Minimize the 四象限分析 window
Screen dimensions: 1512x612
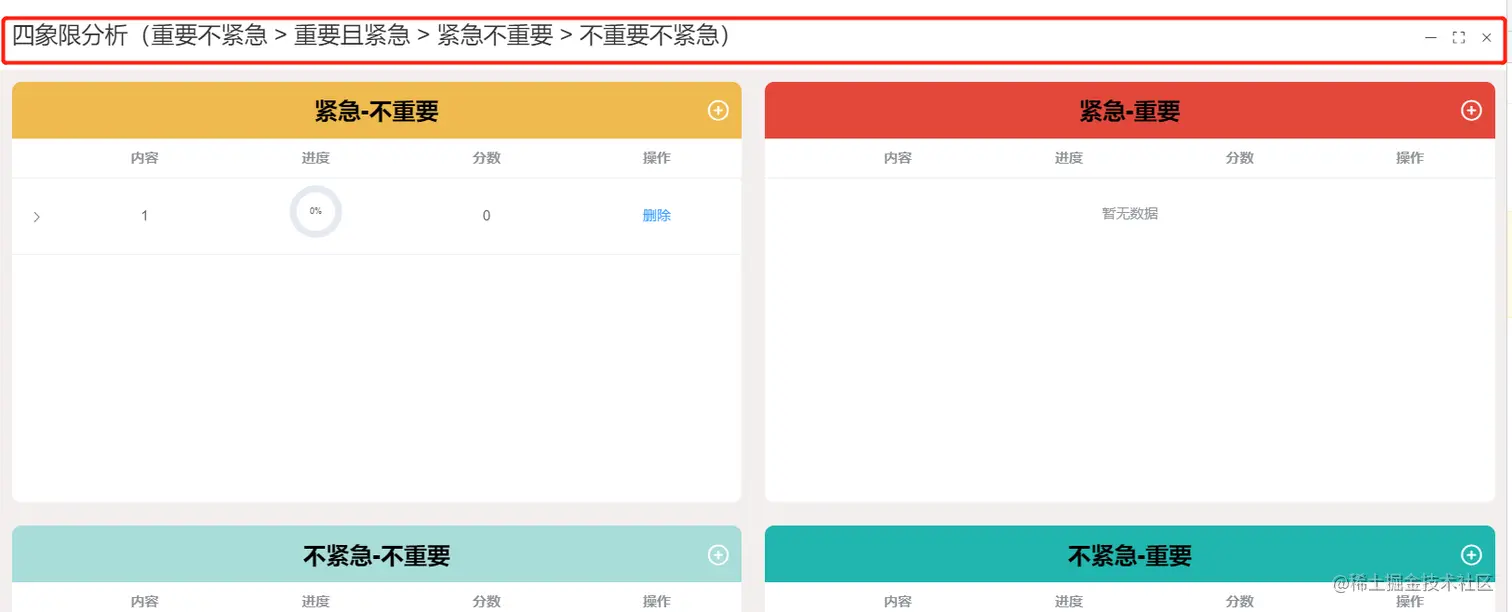point(1431,38)
